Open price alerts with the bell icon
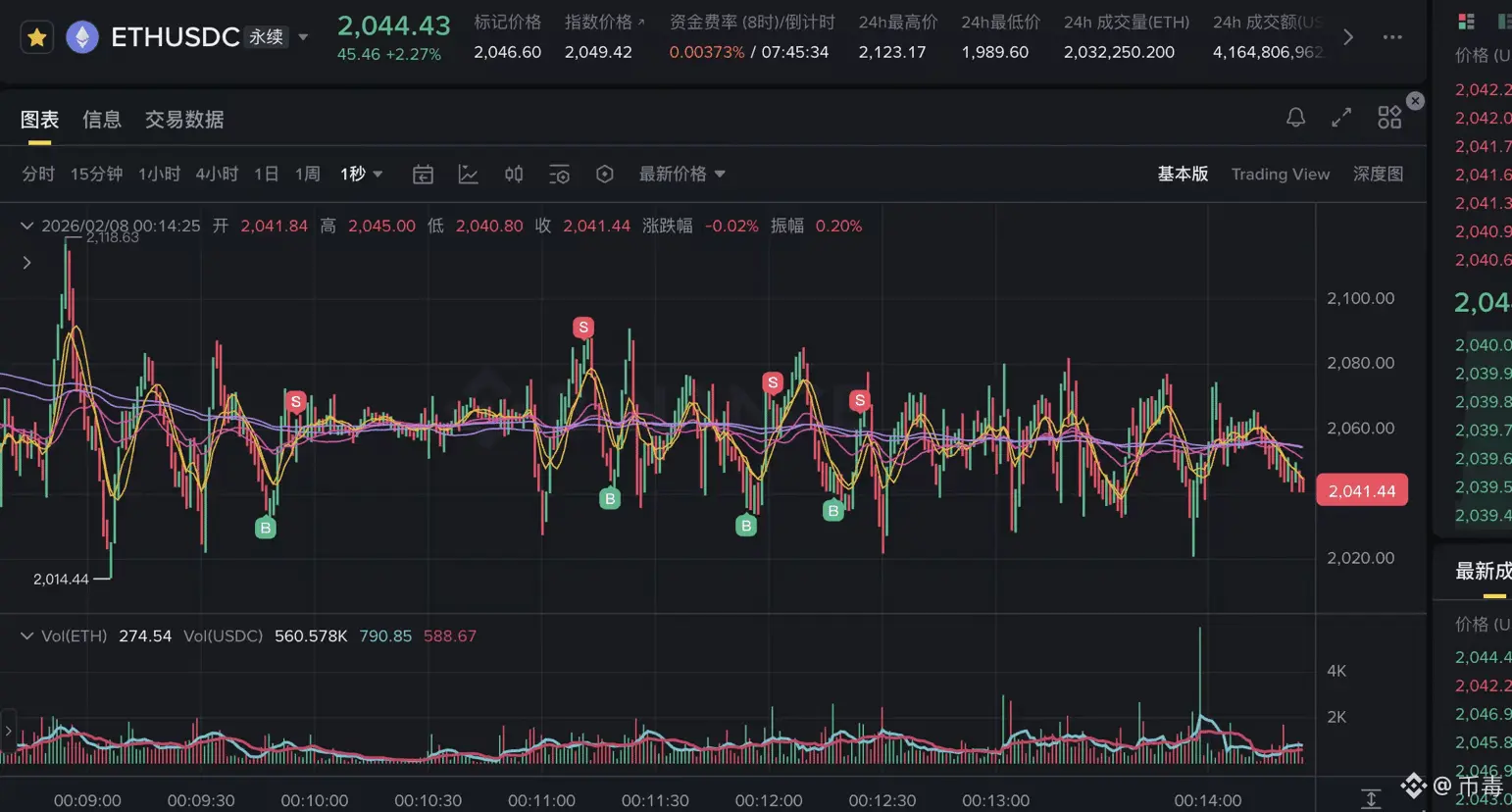 tap(1295, 118)
